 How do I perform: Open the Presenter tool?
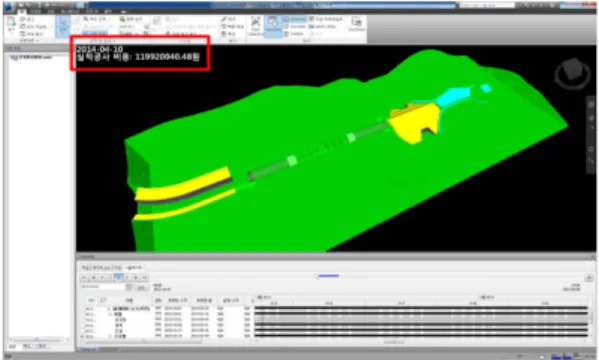coord(295,19)
